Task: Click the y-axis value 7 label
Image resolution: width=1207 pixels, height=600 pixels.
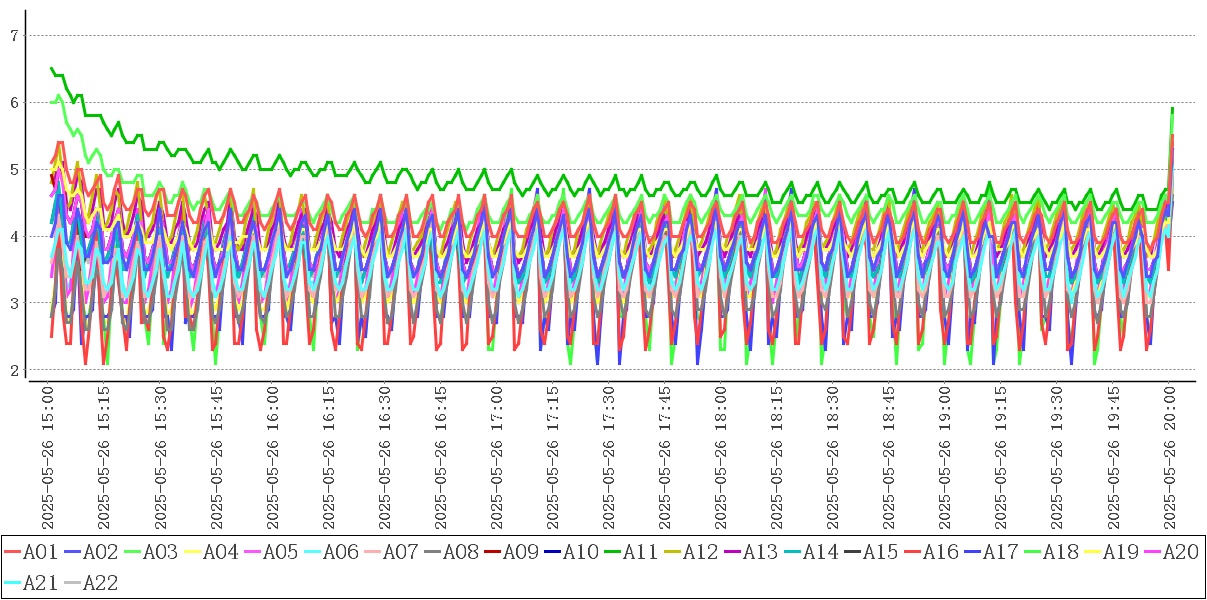Action: pyautogui.click(x=15, y=35)
